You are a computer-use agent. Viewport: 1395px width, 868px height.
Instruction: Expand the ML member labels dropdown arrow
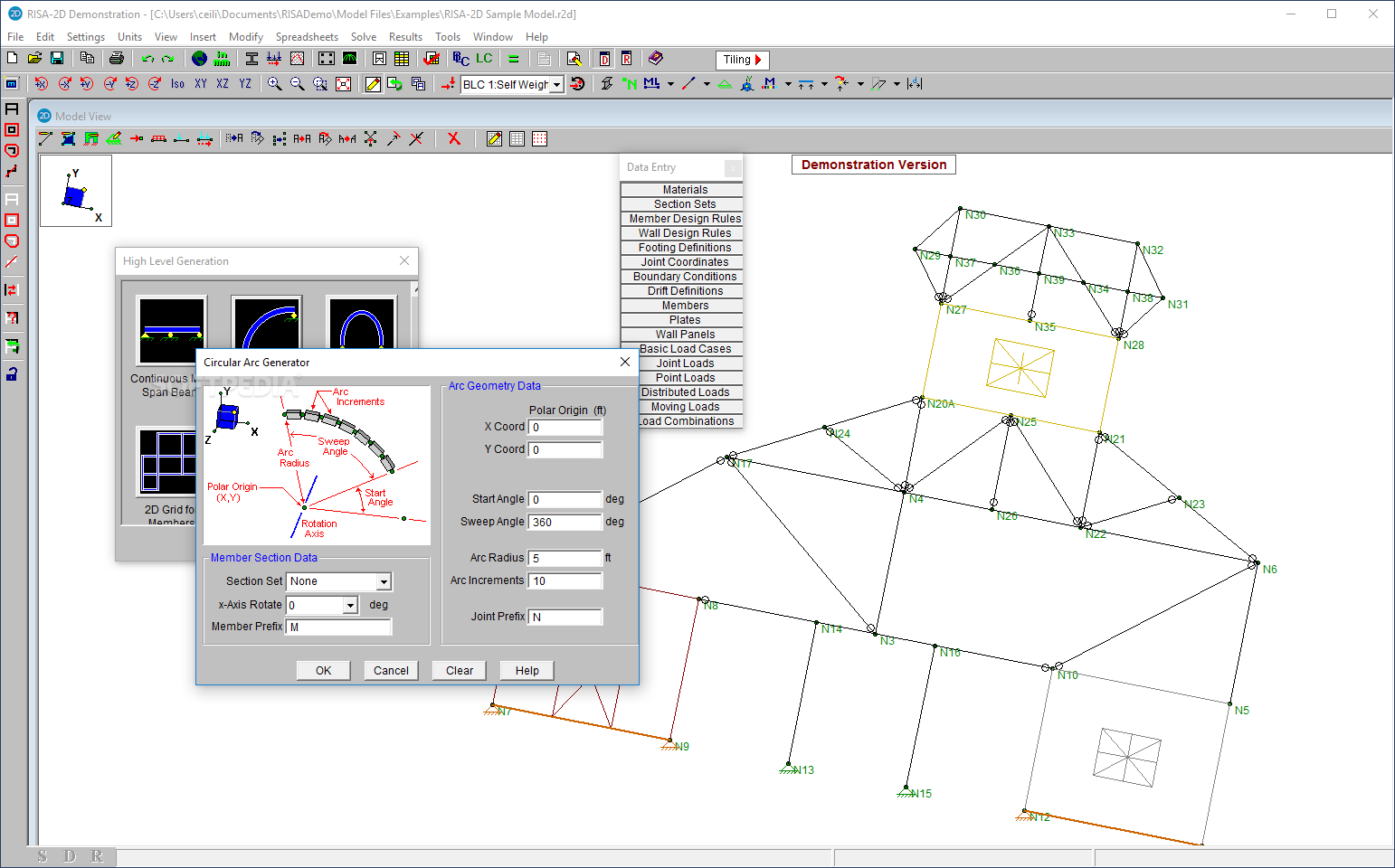(x=670, y=84)
